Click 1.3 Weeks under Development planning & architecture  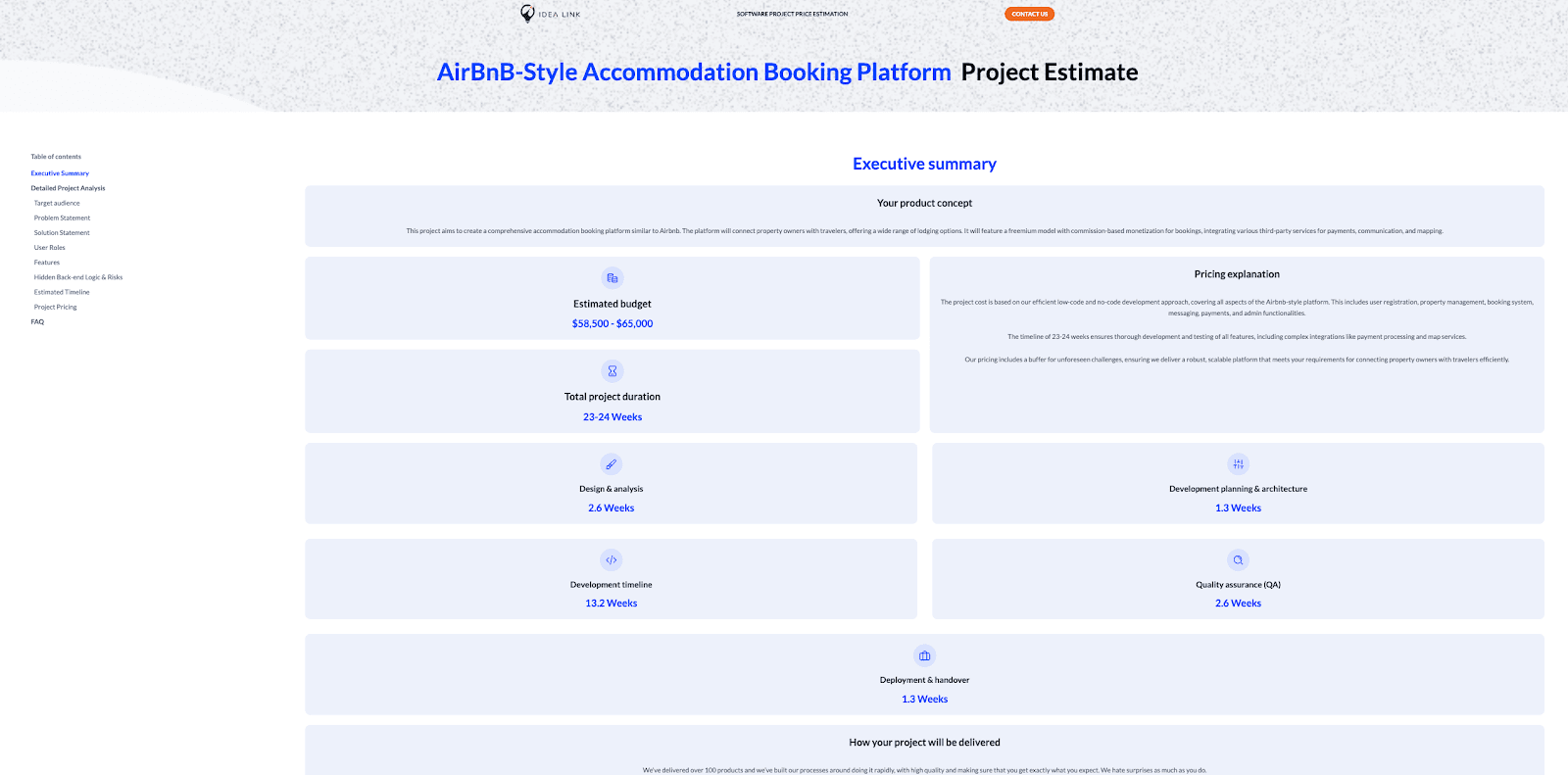(x=1239, y=509)
